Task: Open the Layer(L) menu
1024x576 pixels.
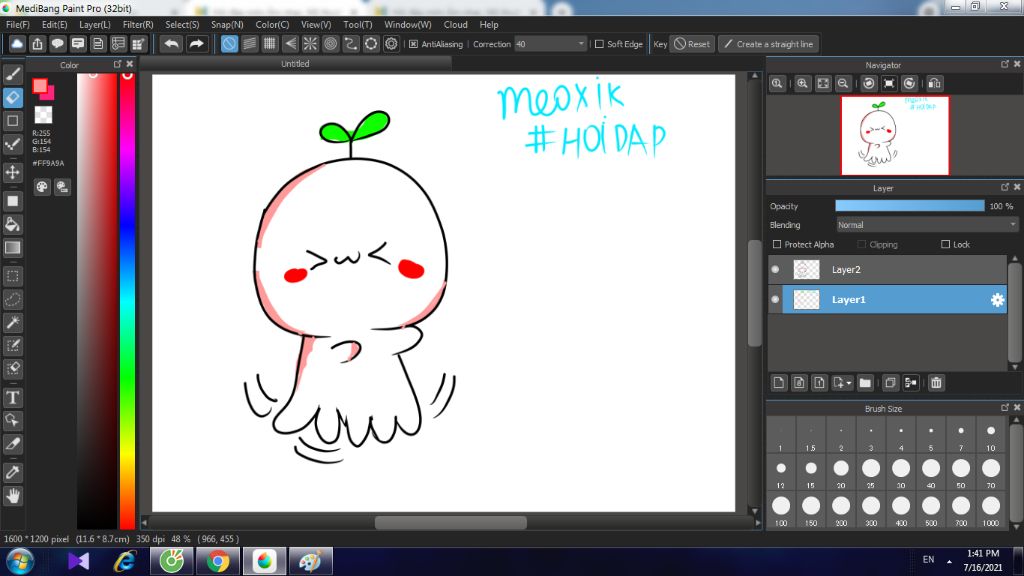Action: pyautogui.click(x=95, y=24)
